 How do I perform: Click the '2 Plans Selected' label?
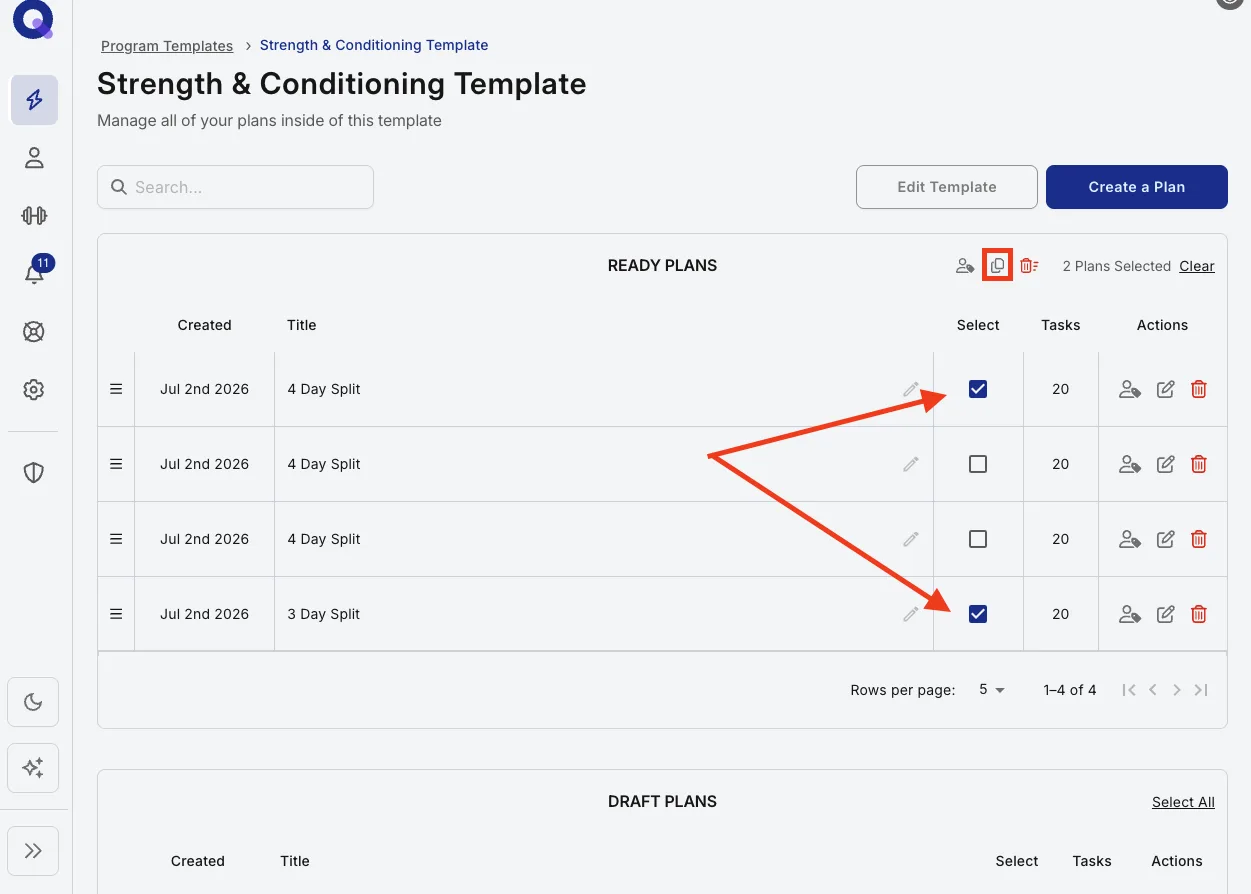[x=1116, y=266]
